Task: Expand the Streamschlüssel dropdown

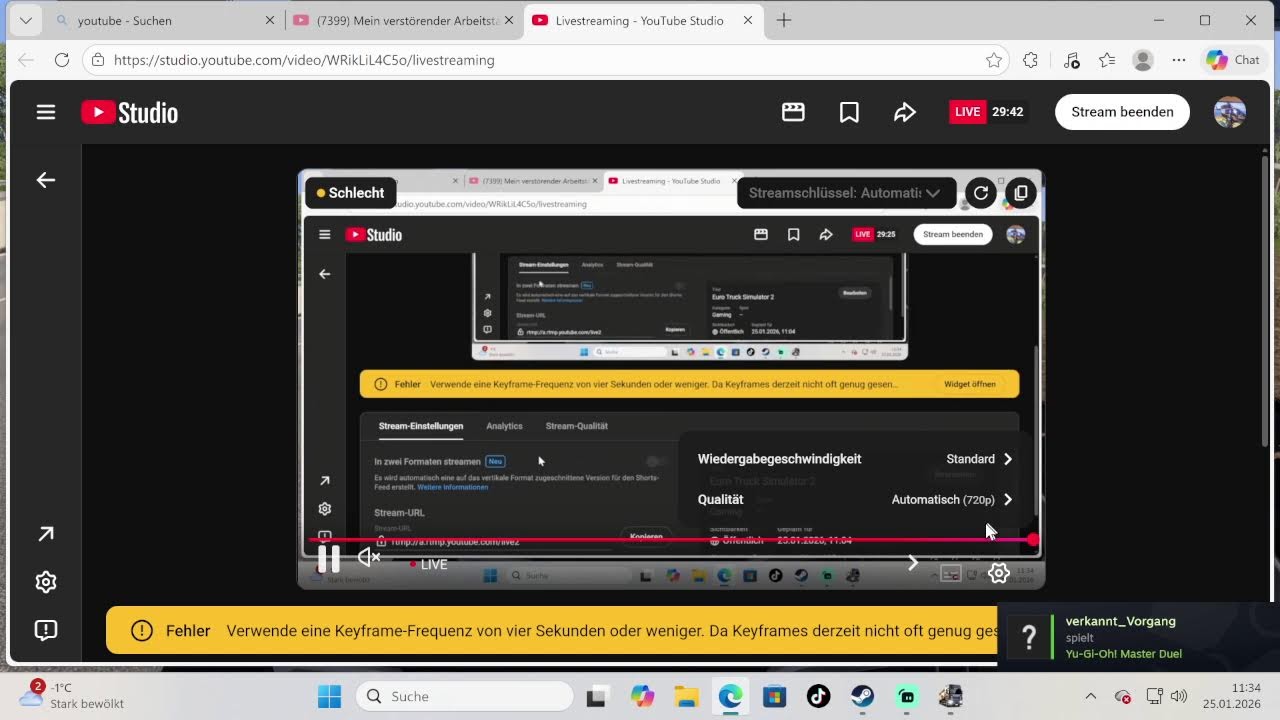Action: click(846, 193)
